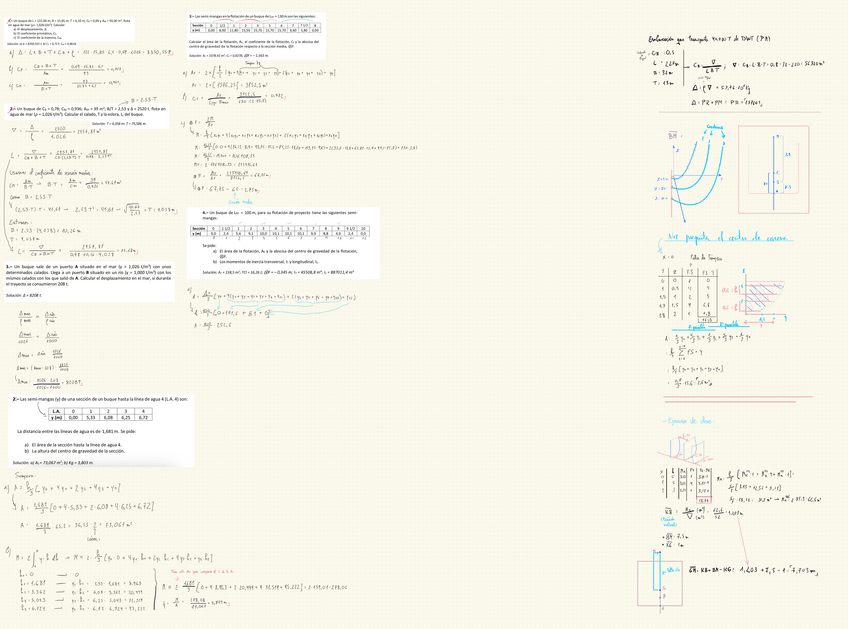Select the problem "Las semi-mangas (y) de una sección de un buque"
The image size is (848, 629).
click(101, 430)
